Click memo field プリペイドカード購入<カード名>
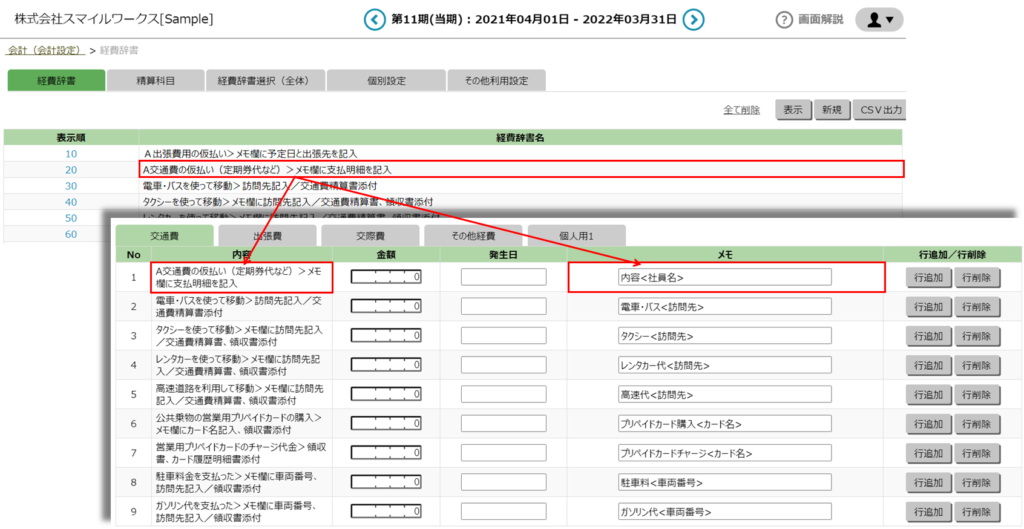Screen dimensions: 1024x529 click(x=724, y=424)
